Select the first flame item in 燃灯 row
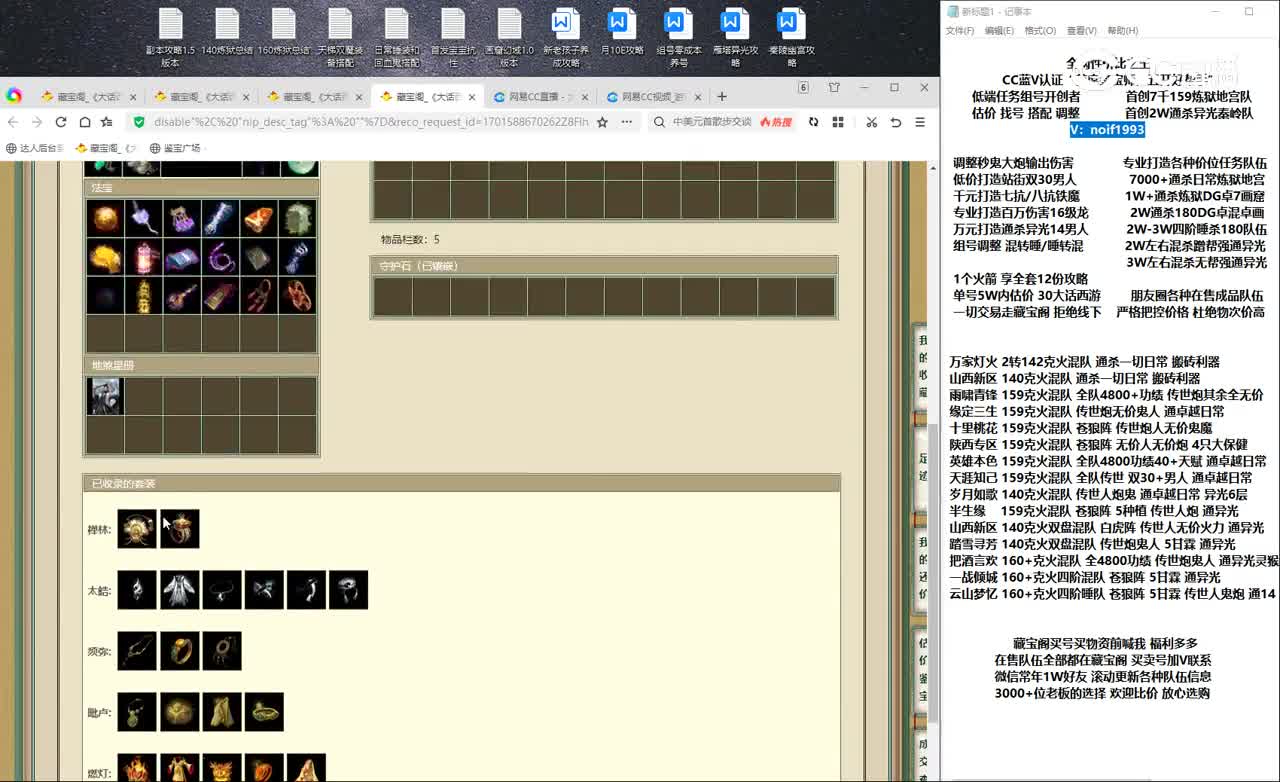 (x=137, y=768)
